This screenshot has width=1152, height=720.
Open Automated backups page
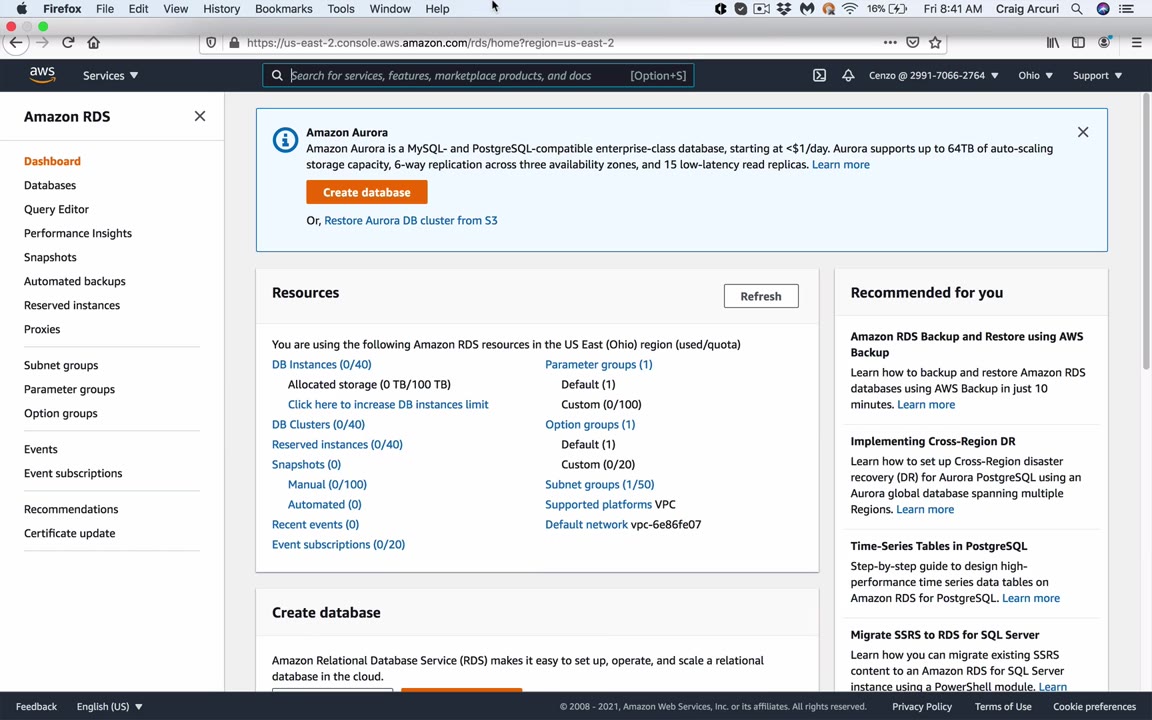coord(74,281)
